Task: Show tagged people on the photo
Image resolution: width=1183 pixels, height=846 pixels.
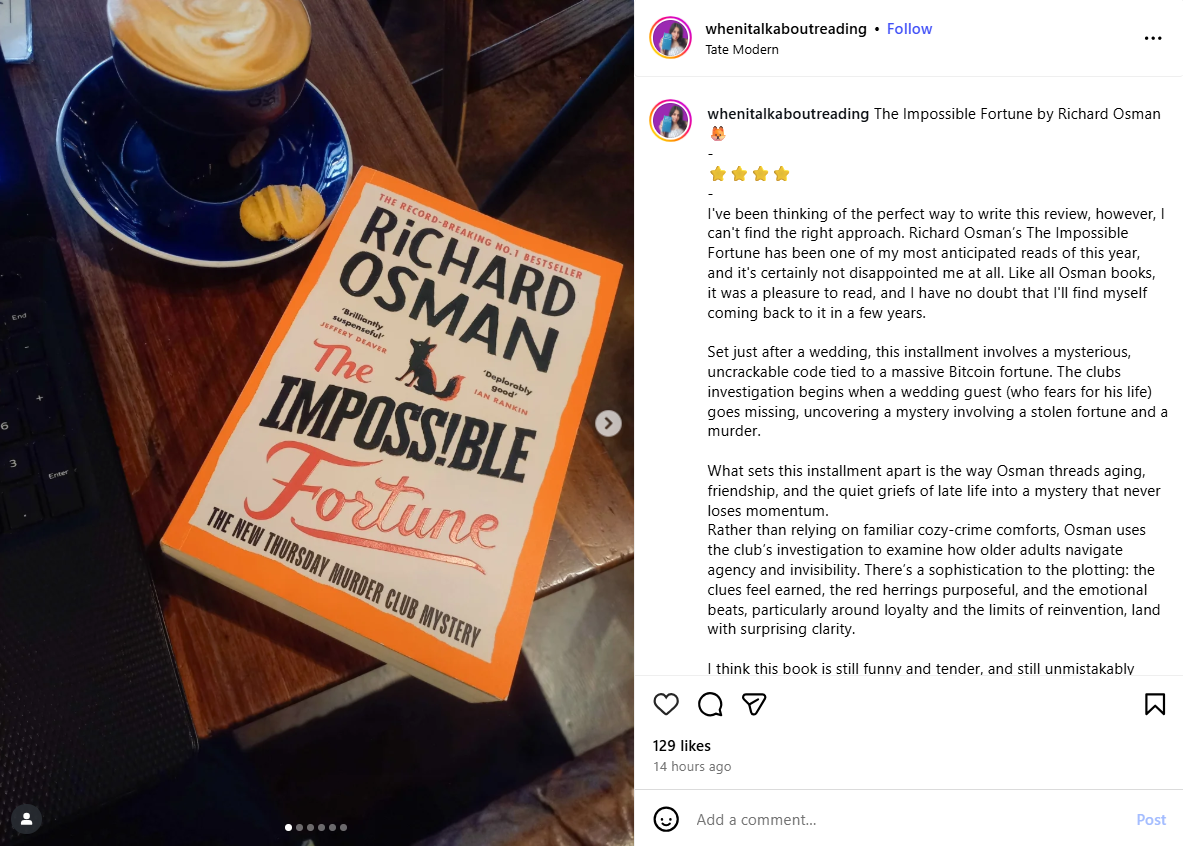Action: click(26, 819)
